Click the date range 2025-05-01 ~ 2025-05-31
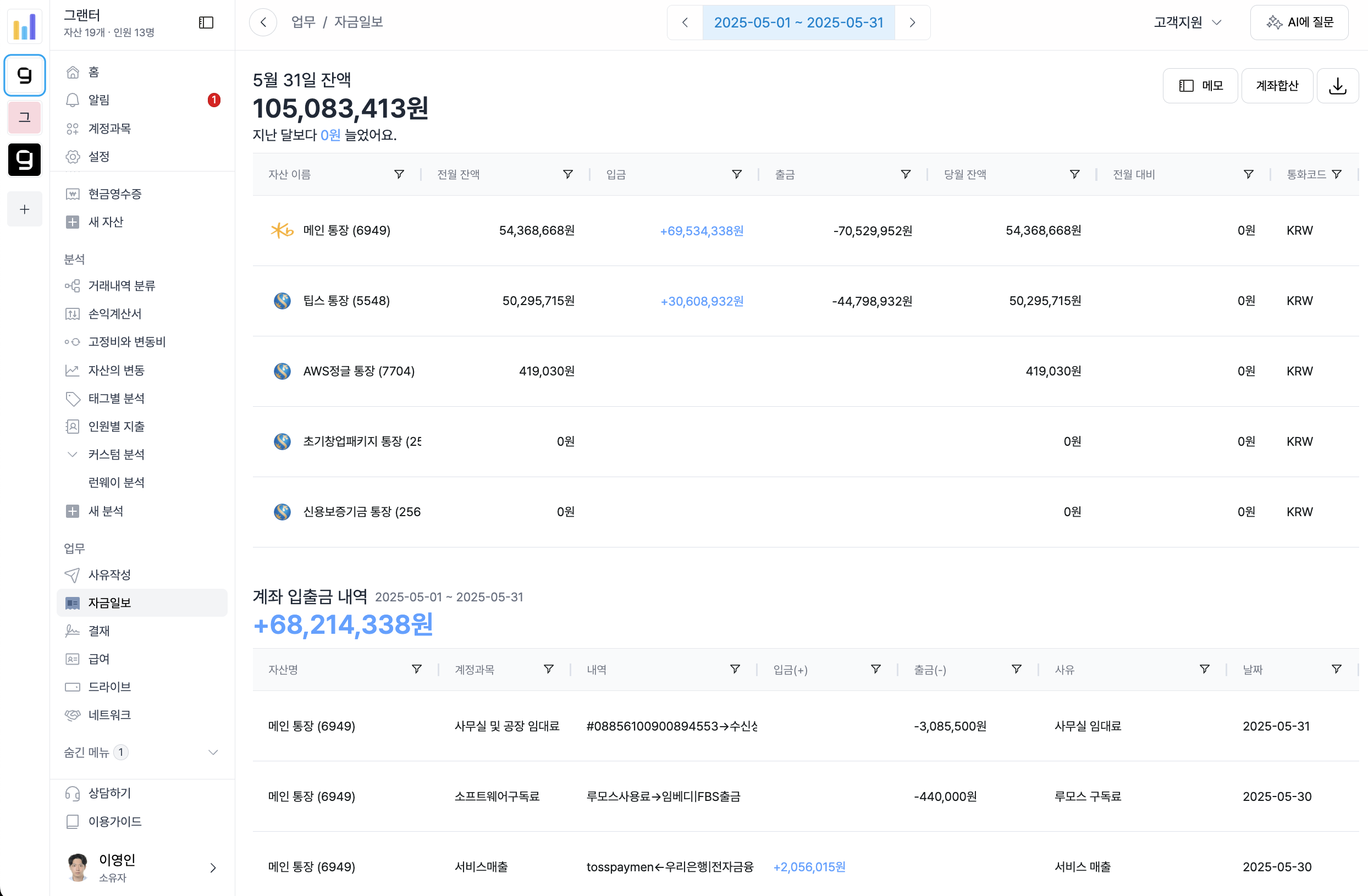1368x896 pixels. click(798, 23)
